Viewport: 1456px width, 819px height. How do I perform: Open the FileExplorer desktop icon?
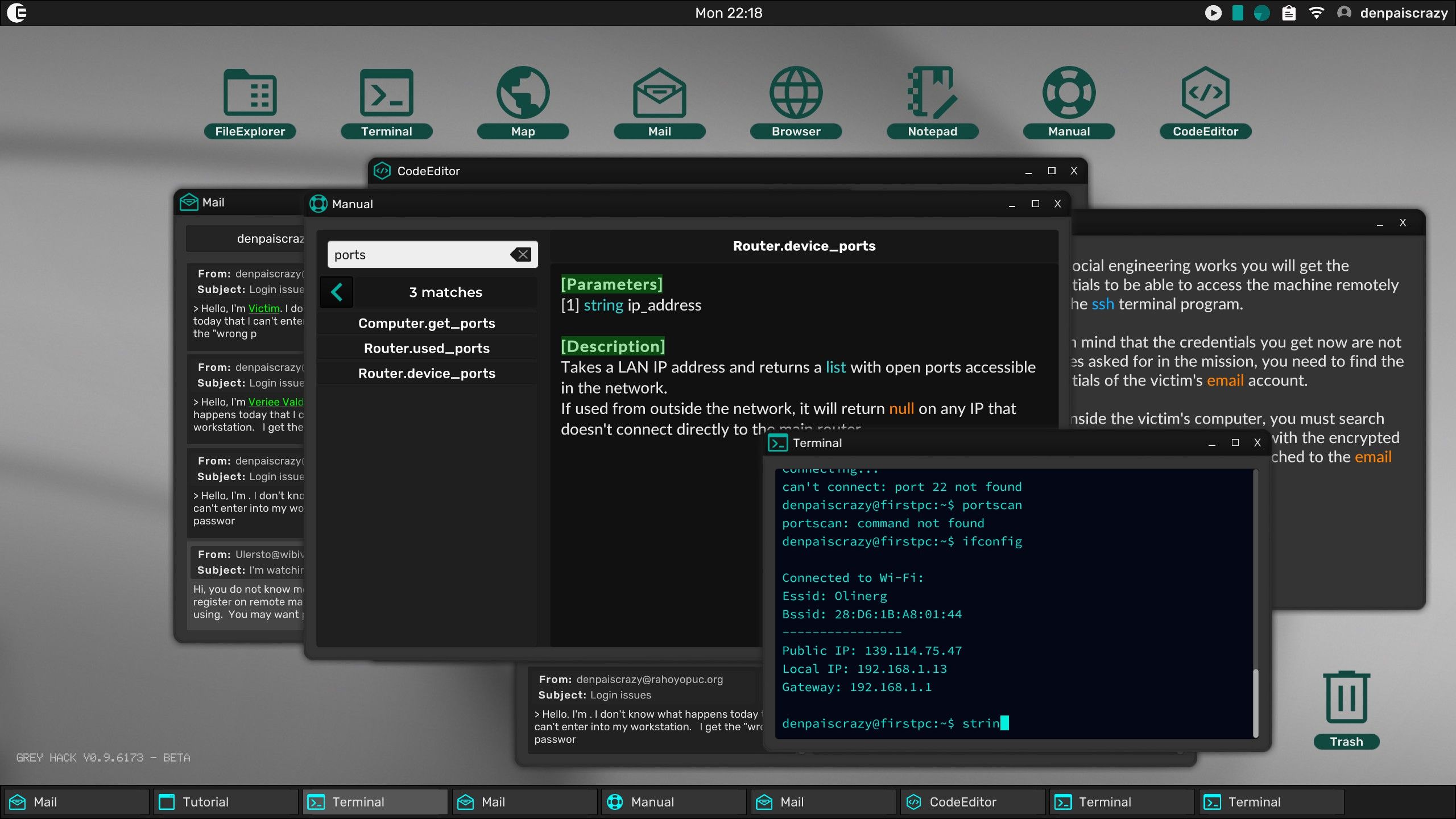click(x=250, y=94)
